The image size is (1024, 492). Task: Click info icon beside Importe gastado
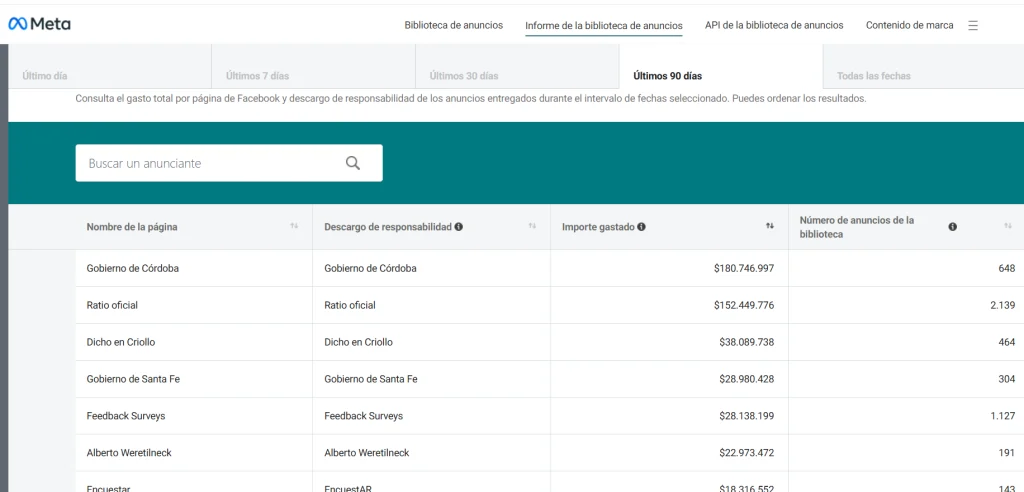pyautogui.click(x=641, y=227)
